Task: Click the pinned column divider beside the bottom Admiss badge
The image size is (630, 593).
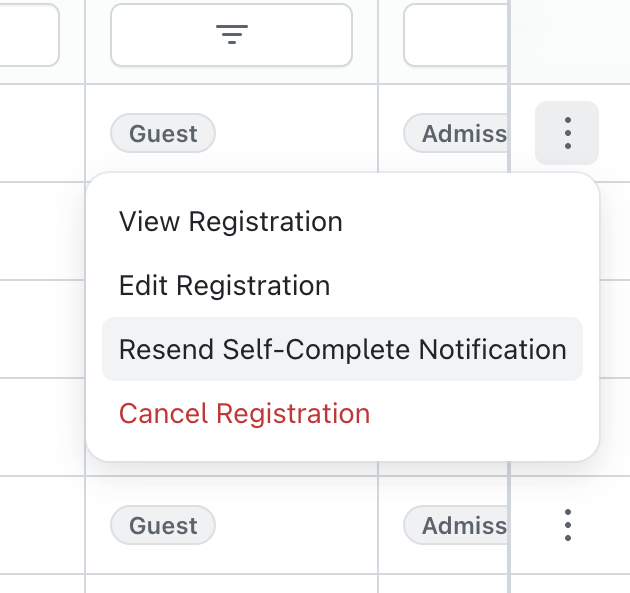Action: click(x=510, y=525)
